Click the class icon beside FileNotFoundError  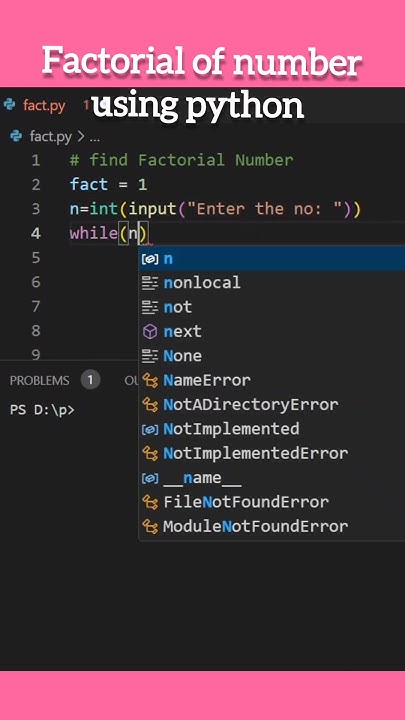coord(150,502)
